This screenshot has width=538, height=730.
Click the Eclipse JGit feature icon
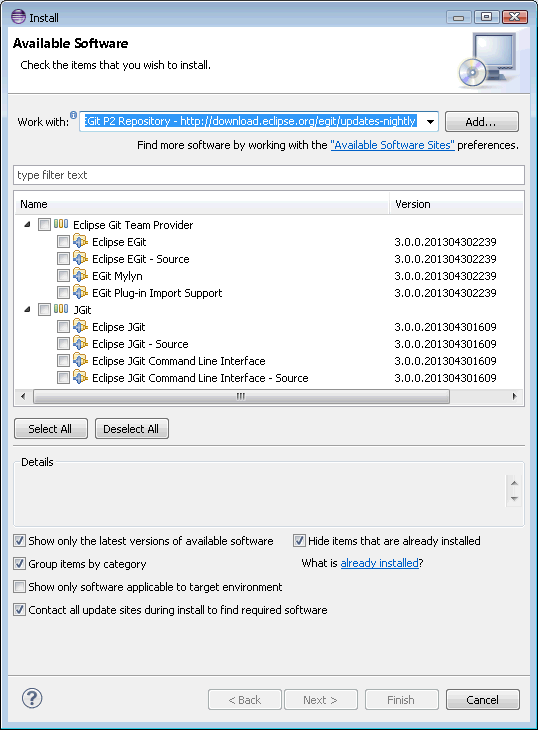click(x=81, y=326)
